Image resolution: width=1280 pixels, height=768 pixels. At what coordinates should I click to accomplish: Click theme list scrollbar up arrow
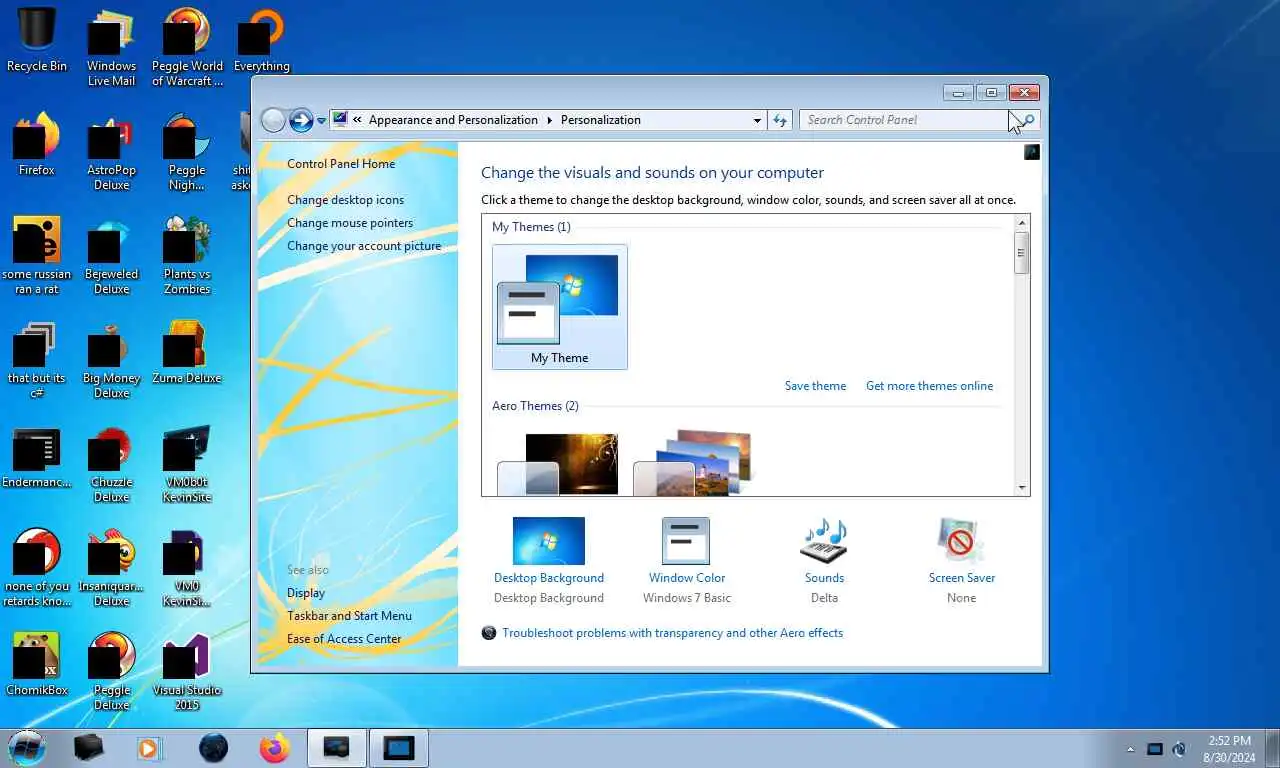coord(1022,223)
